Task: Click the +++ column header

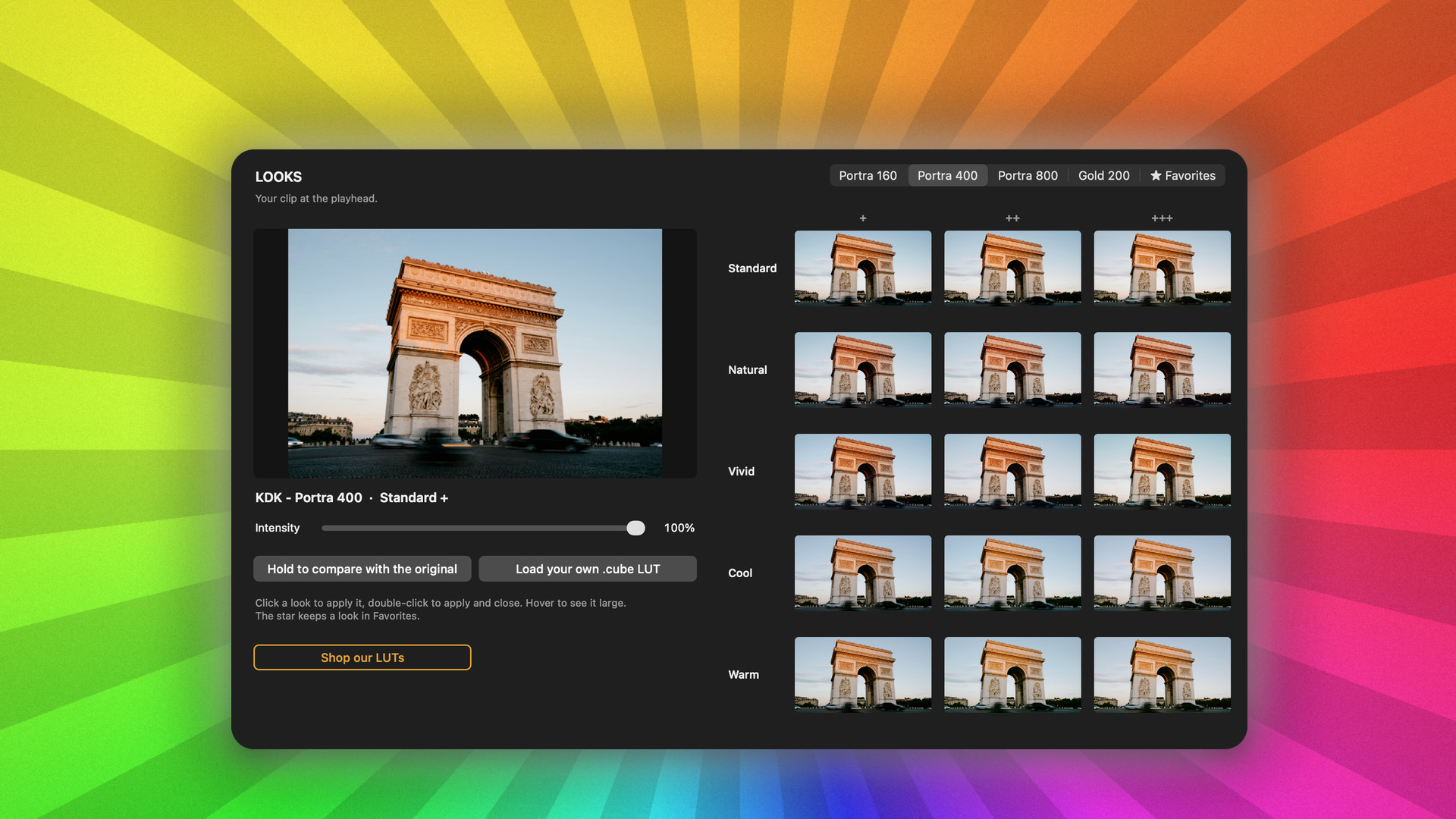Action: tap(1162, 218)
